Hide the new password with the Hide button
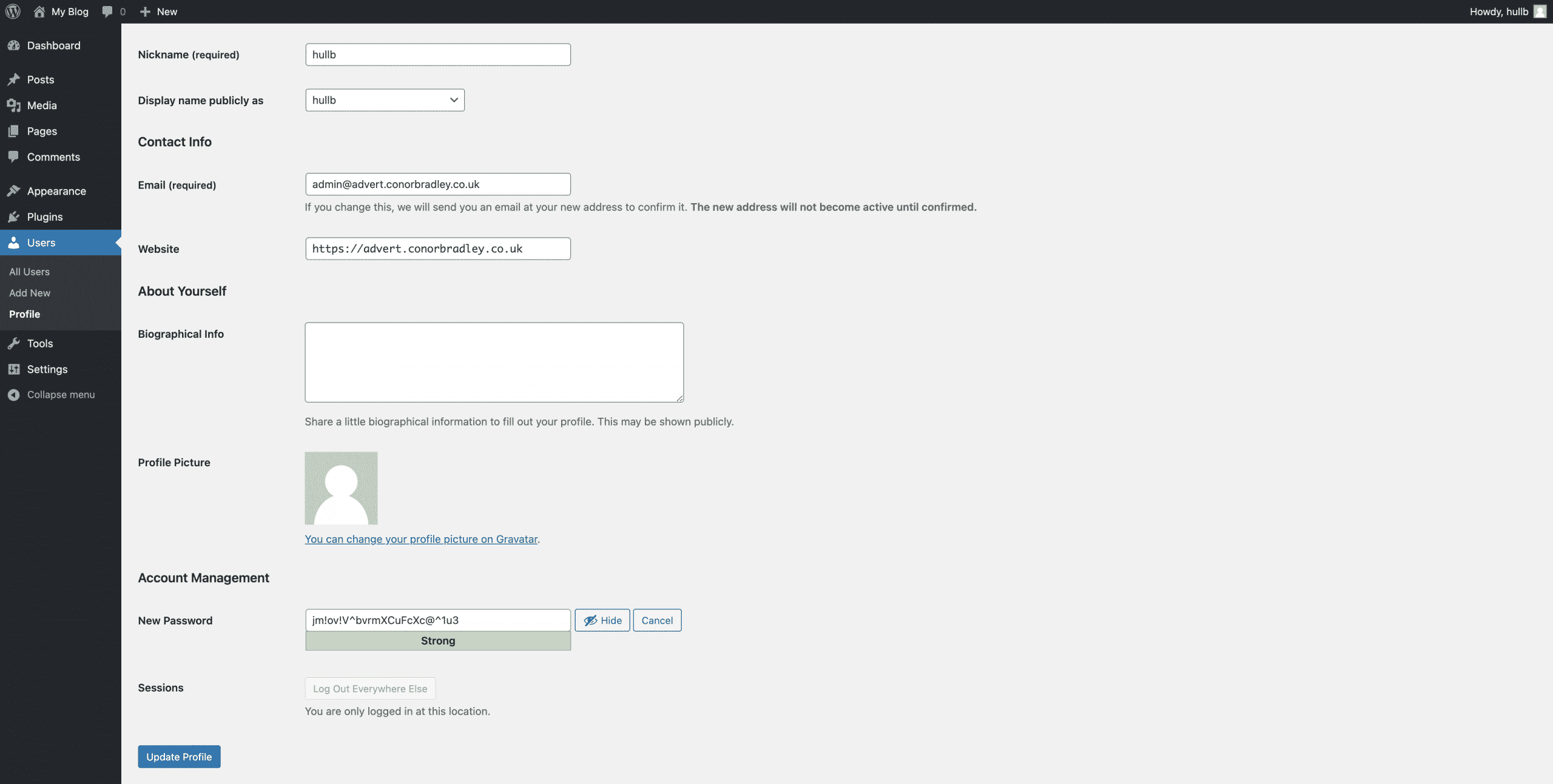The image size is (1553, 784). click(x=602, y=620)
